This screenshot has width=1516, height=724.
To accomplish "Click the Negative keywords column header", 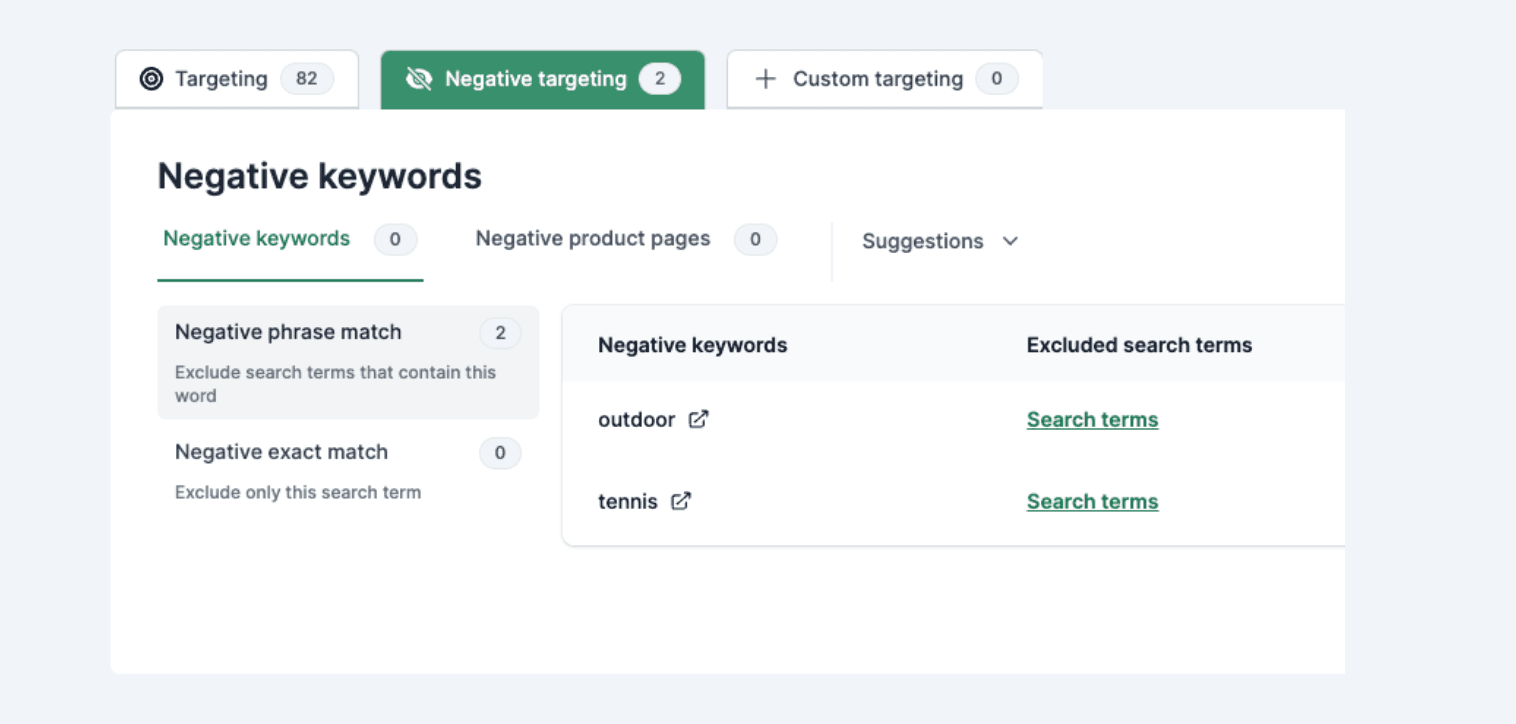I will click(693, 345).
